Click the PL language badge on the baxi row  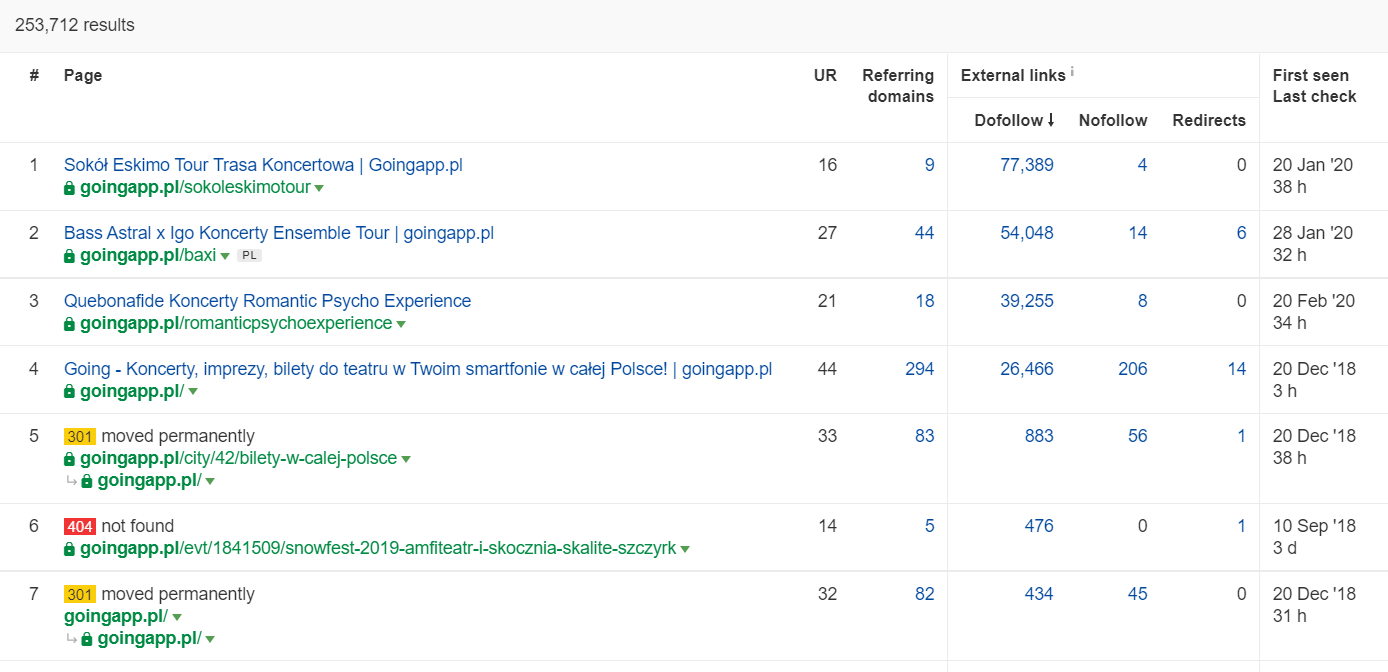tap(250, 256)
